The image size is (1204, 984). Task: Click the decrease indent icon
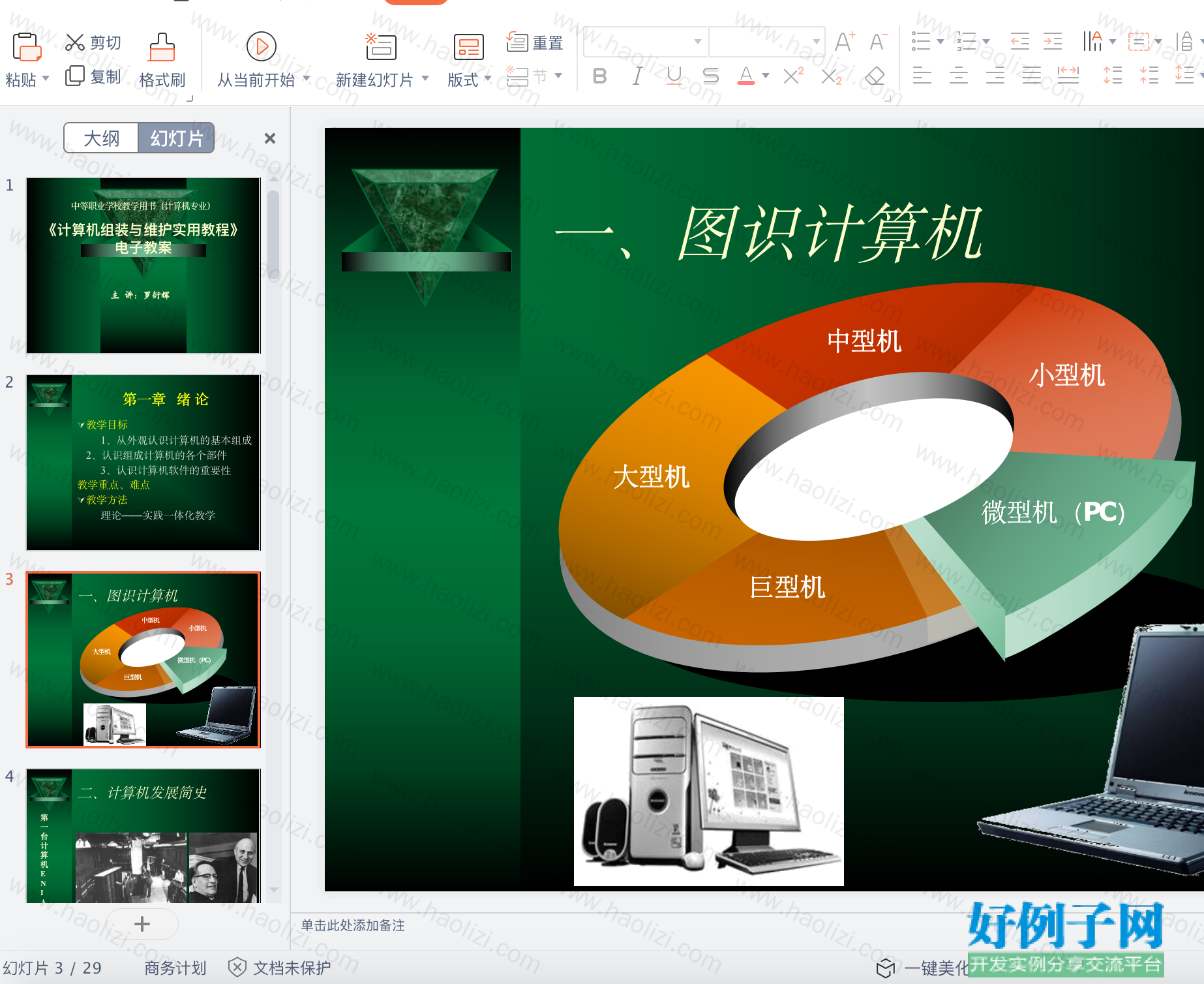pos(1020,42)
